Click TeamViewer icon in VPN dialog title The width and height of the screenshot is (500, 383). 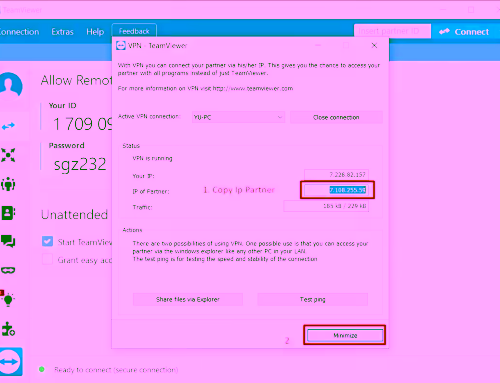[x=121, y=46]
